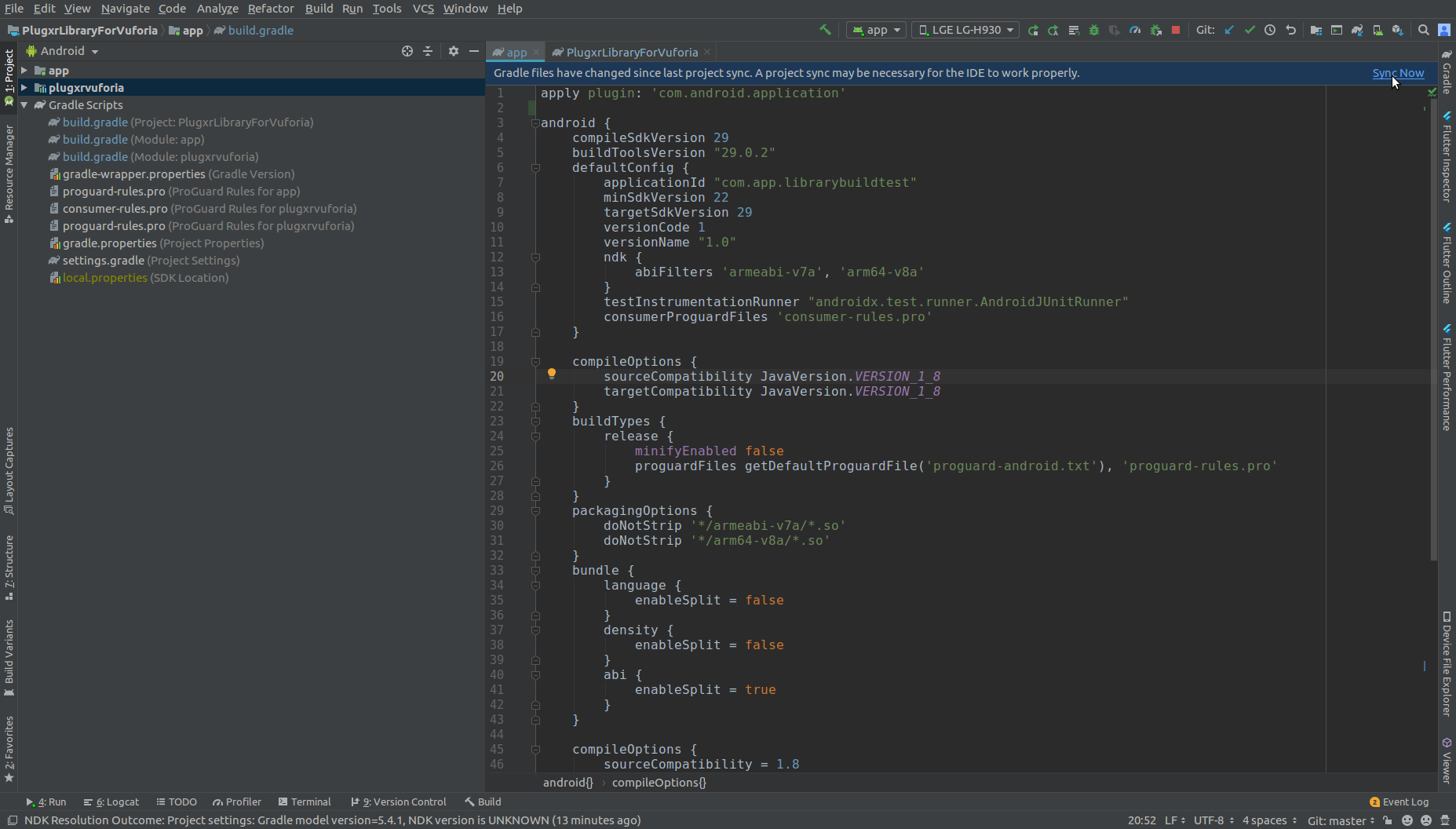This screenshot has width=1456, height=829.
Task: Click the inspector hat icon in status bar
Action: (1445, 820)
